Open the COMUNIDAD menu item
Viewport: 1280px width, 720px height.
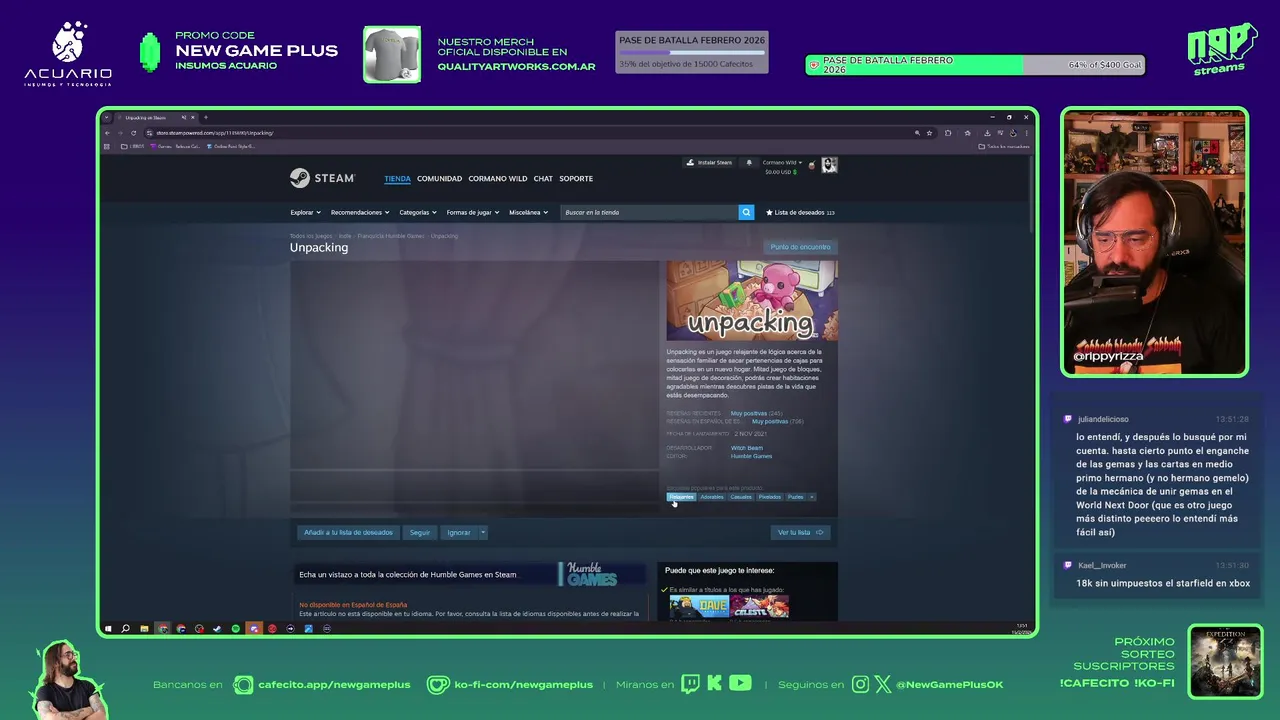439,179
